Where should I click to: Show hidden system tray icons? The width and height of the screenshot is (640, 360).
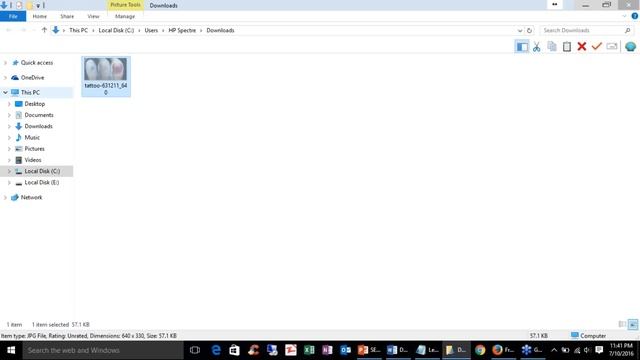click(x=554, y=350)
